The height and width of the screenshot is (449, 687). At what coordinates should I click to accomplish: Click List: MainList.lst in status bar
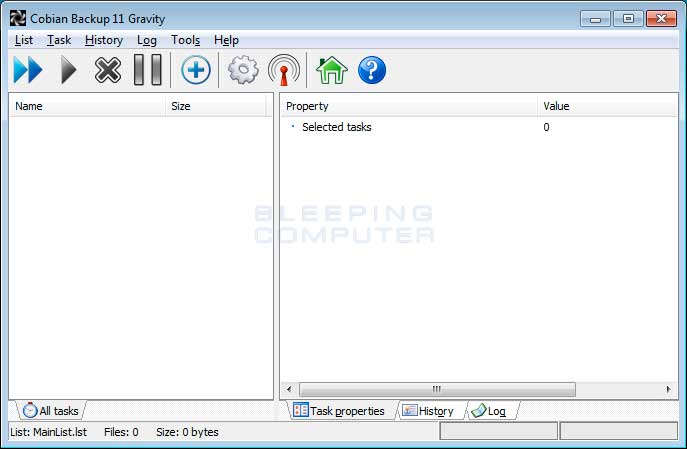click(49, 432)
